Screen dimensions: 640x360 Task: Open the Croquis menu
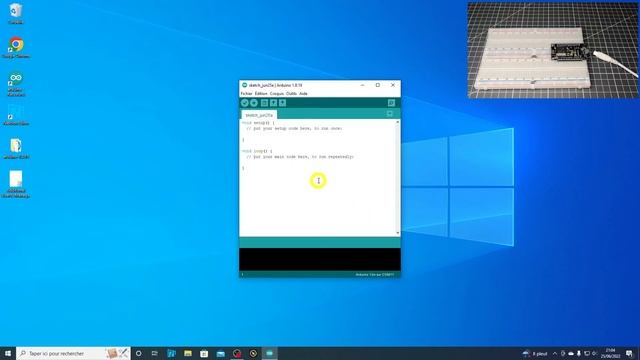pos(277,93)
